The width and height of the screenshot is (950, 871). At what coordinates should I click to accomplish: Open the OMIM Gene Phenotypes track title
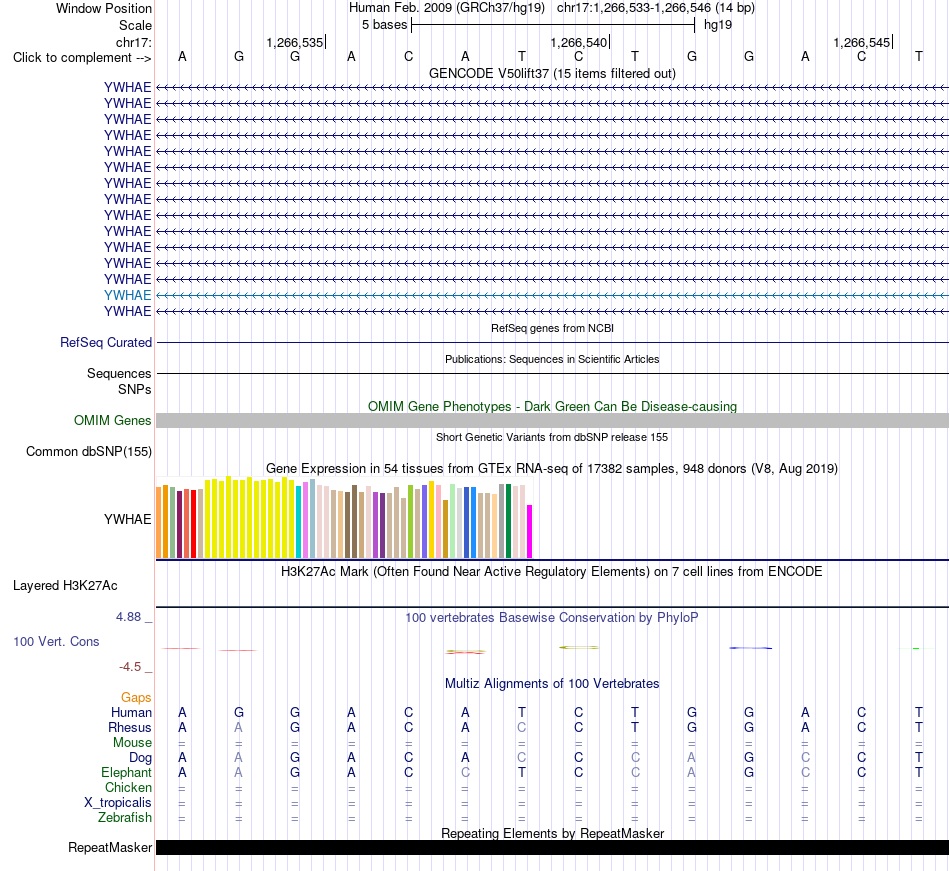pyautogui.click(x=552, y=406)
